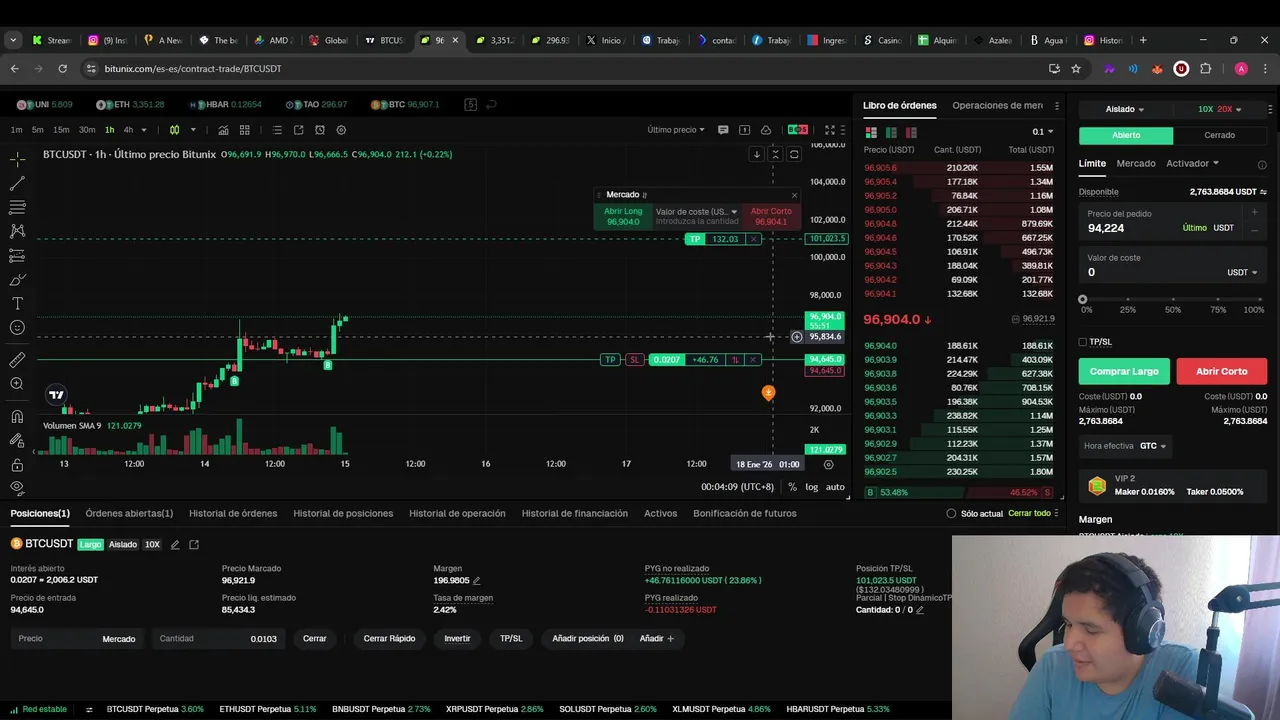Open Operaciones de mercado tab
The image size is (1280, 720).
(x=997, y=105)
